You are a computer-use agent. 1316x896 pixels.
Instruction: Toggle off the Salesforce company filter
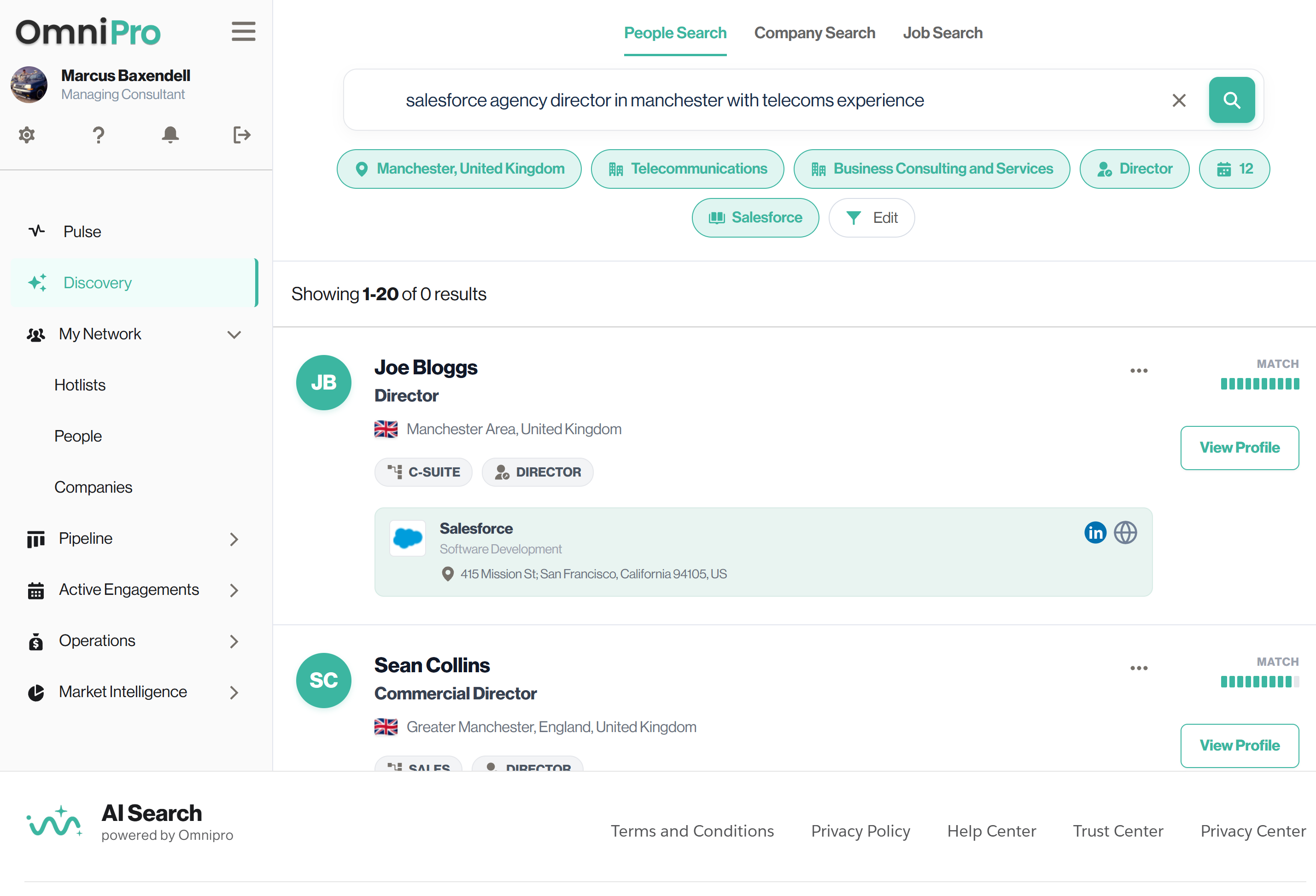coord(755,217)
